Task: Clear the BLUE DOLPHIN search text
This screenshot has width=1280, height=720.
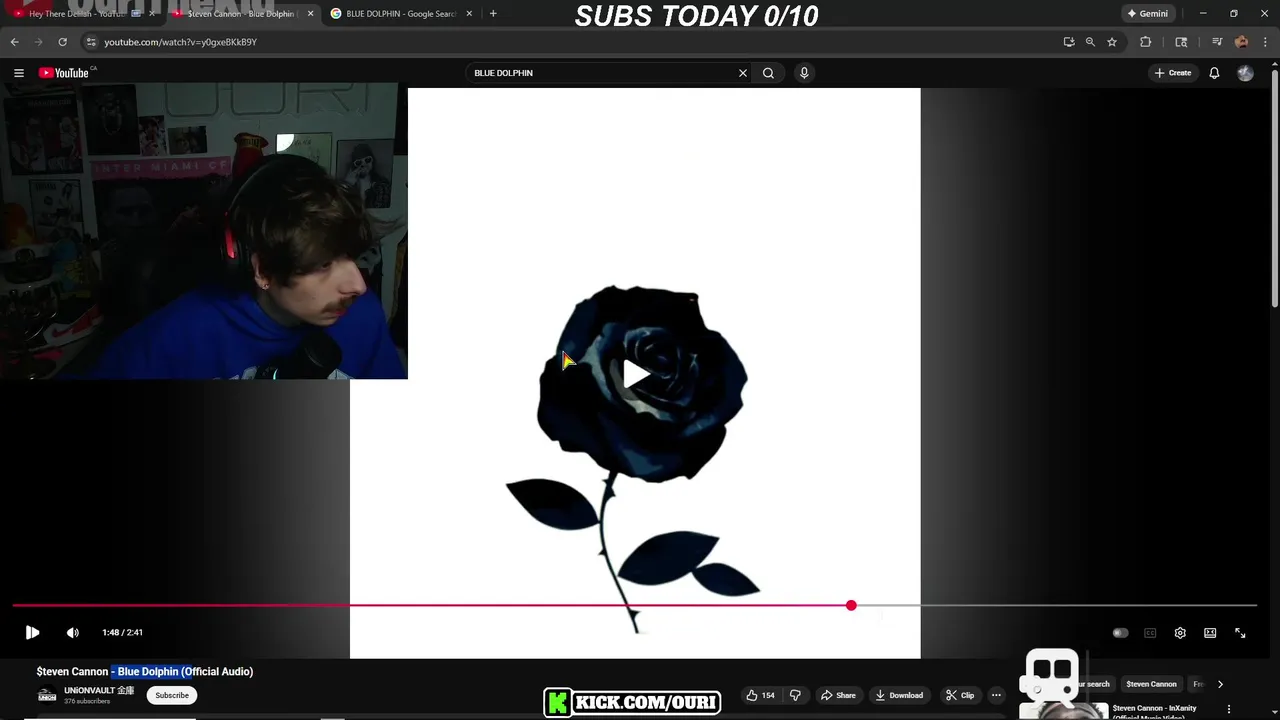Action: [743, 73]
